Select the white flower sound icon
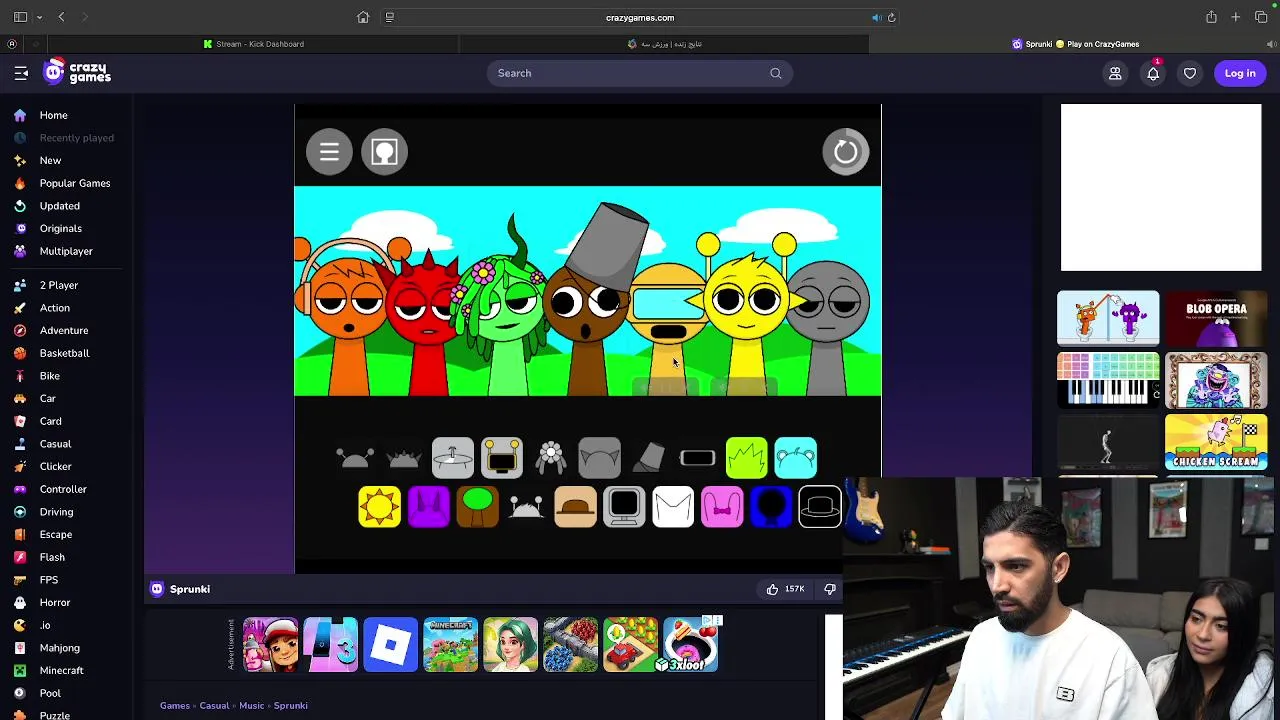This screenshot has height=720, width=1280. [550, 458]
